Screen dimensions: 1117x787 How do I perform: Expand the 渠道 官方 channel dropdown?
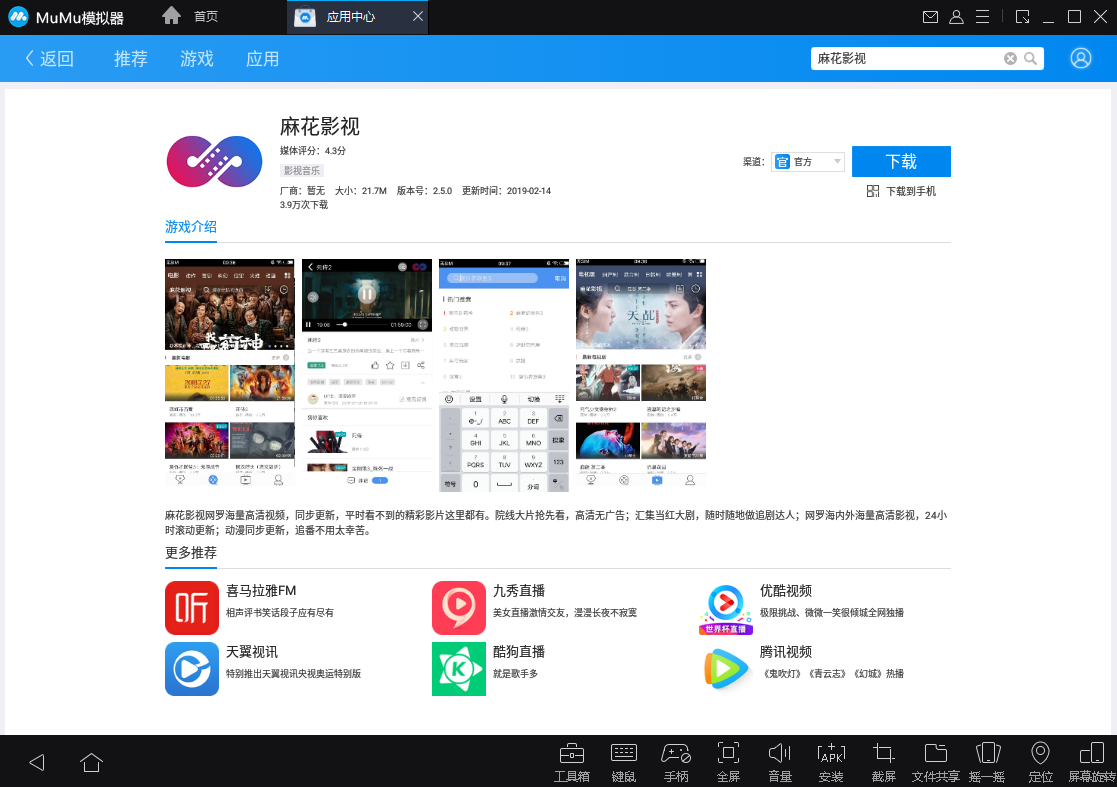pos(808,162)
